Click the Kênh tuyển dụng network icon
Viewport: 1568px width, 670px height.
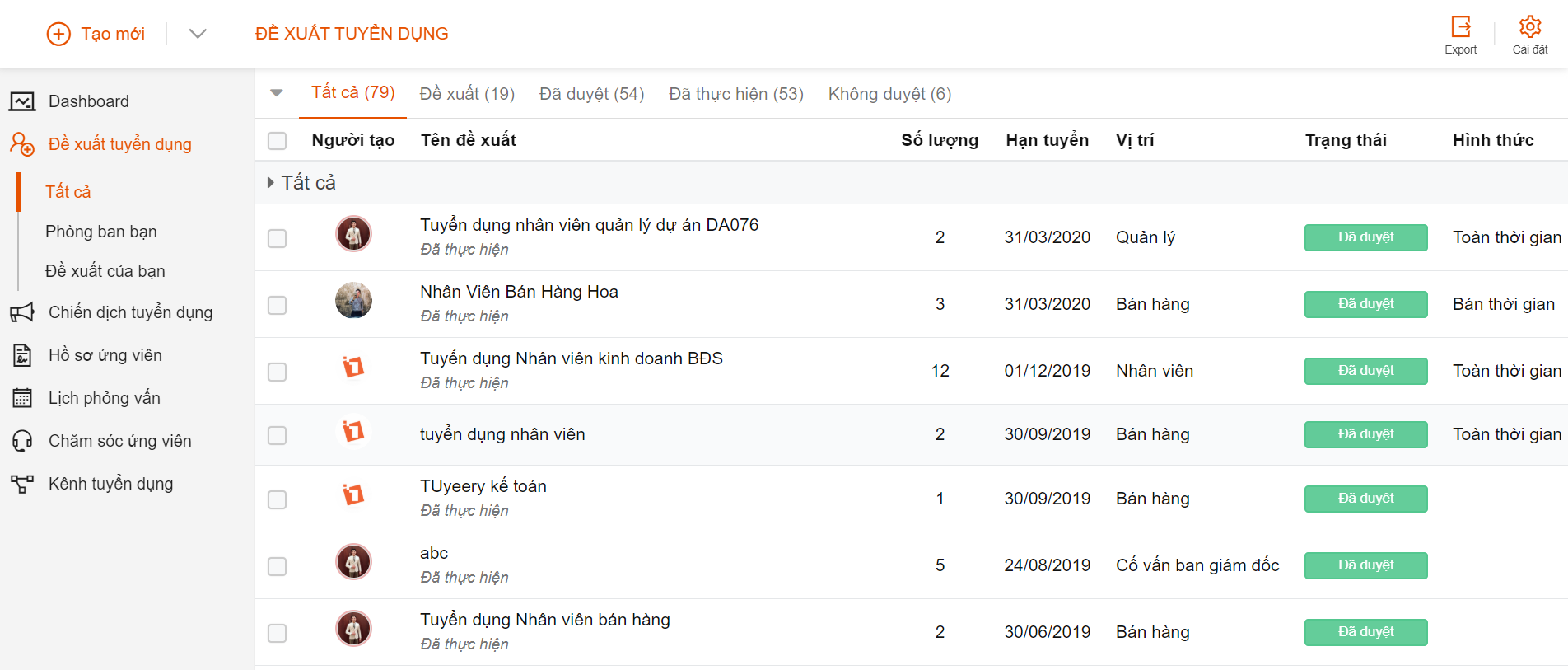[22, 484]
